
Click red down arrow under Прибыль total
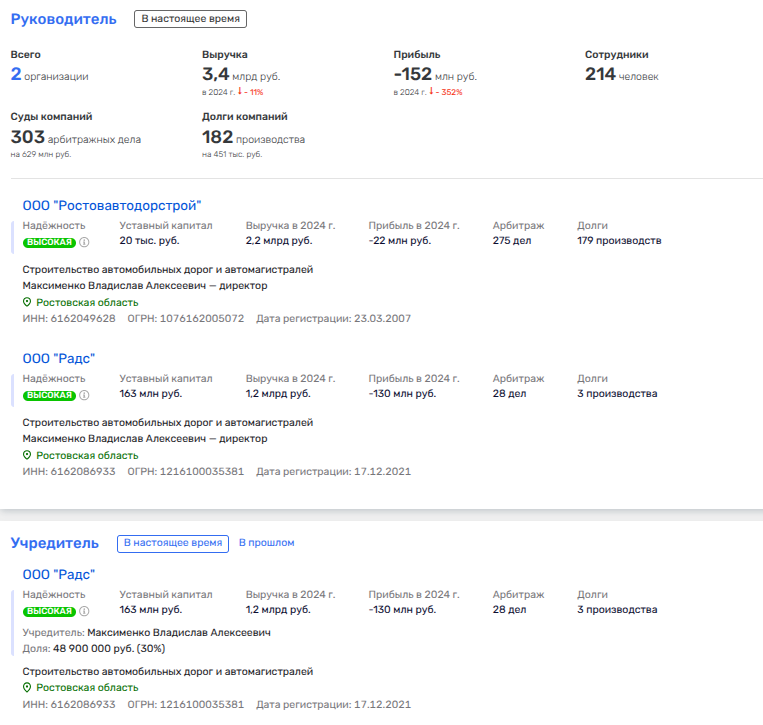coord(432,92)
